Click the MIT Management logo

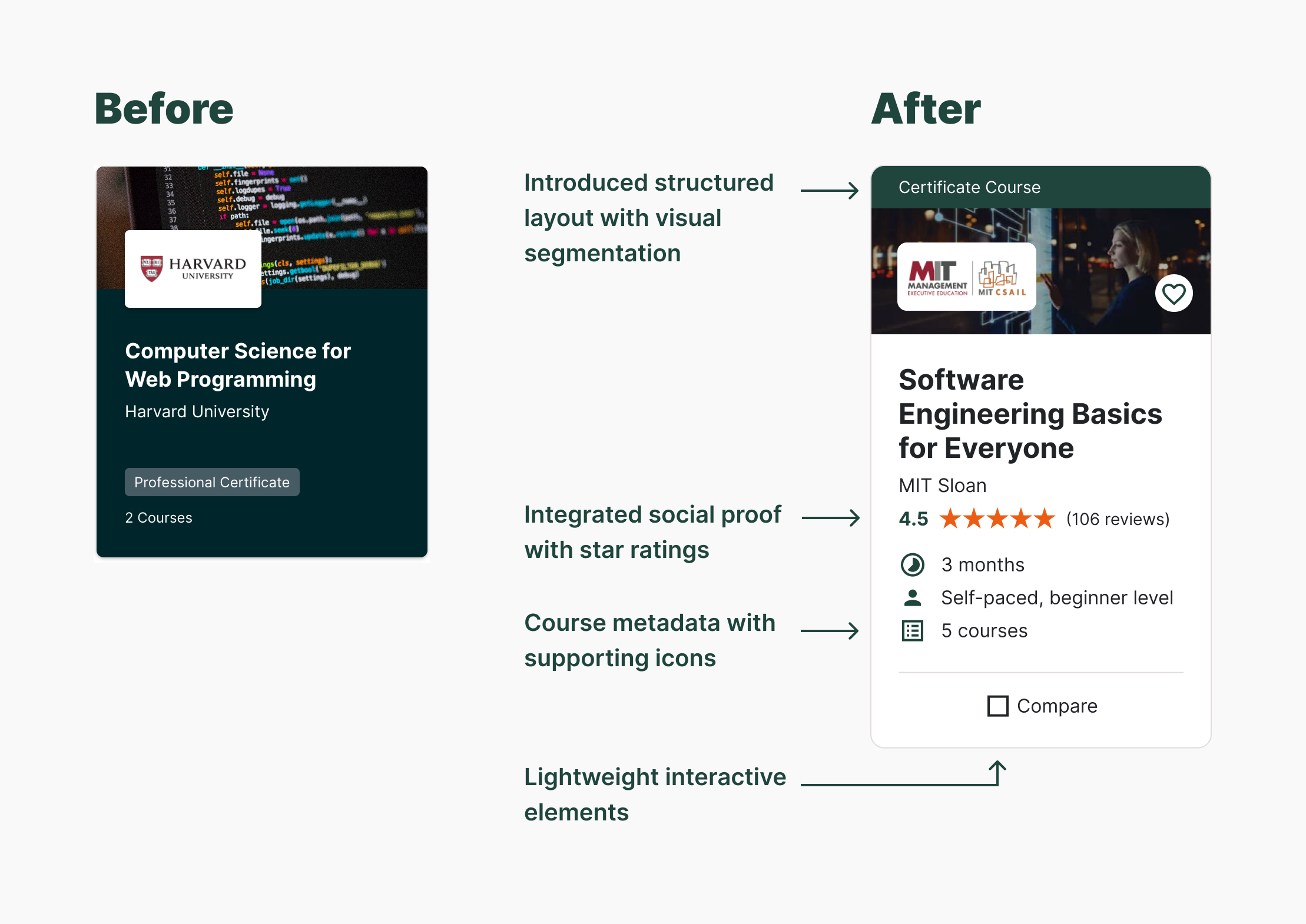point(937,277)
